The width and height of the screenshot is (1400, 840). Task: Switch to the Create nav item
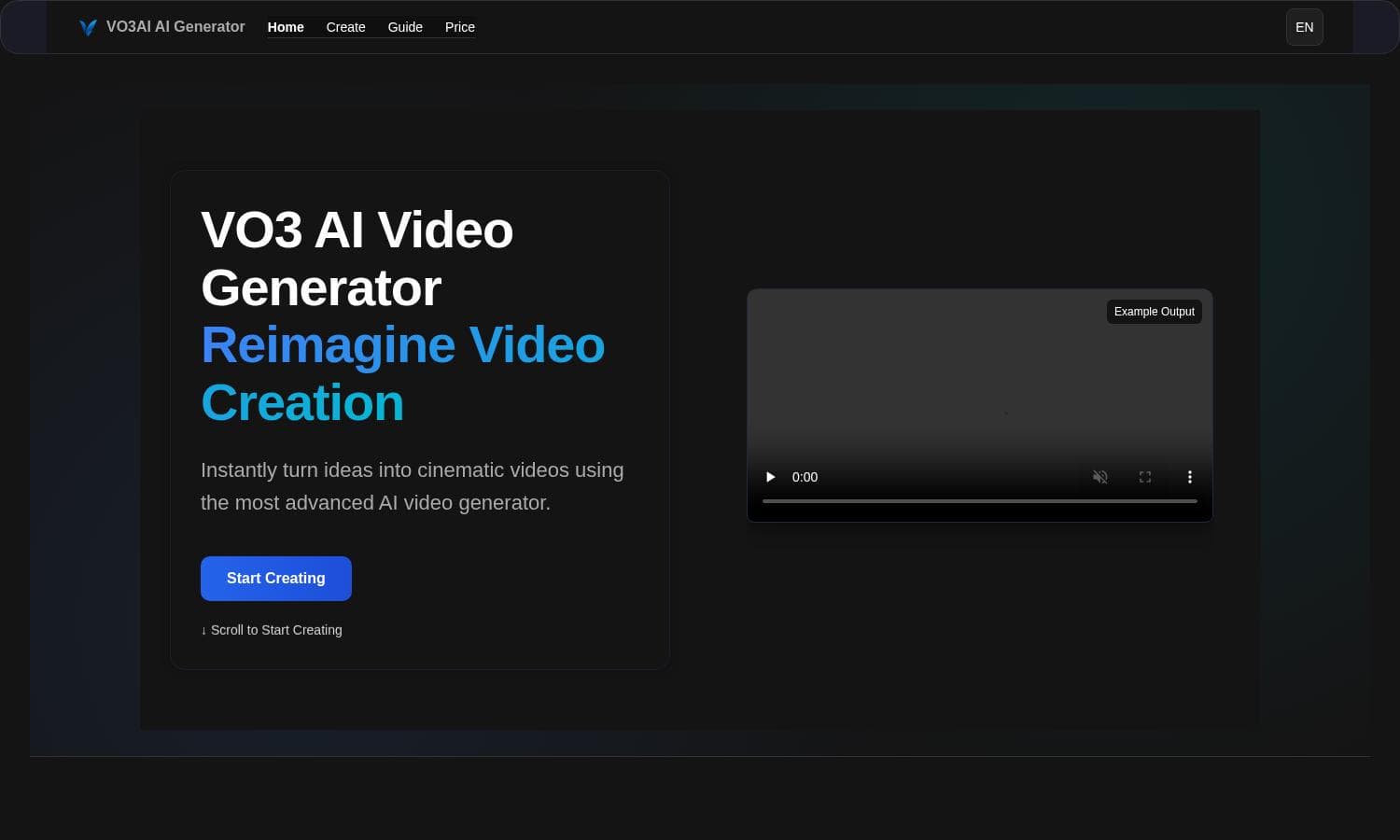click(345, 27)
